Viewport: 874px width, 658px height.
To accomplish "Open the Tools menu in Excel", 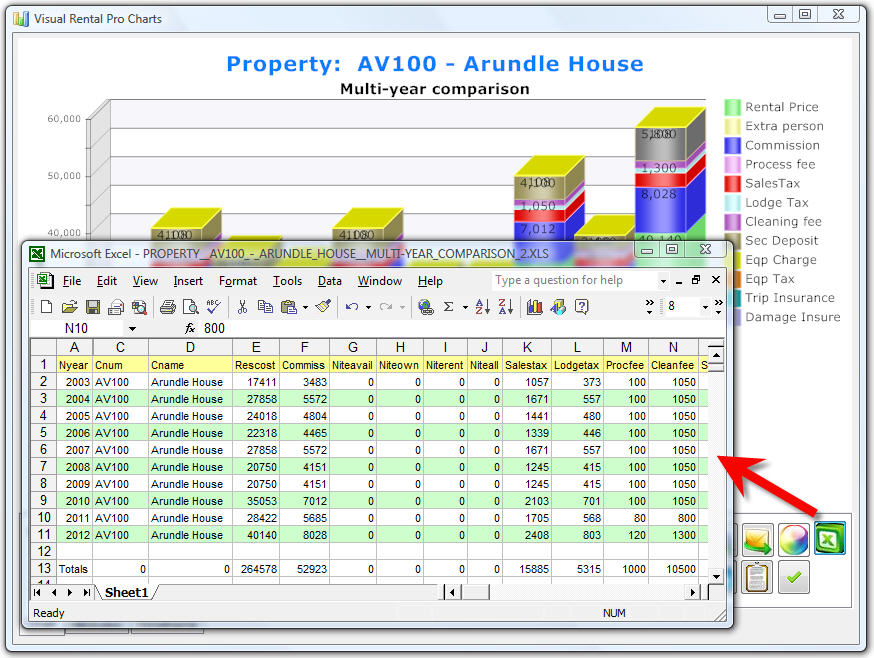I will coord(287,281).
